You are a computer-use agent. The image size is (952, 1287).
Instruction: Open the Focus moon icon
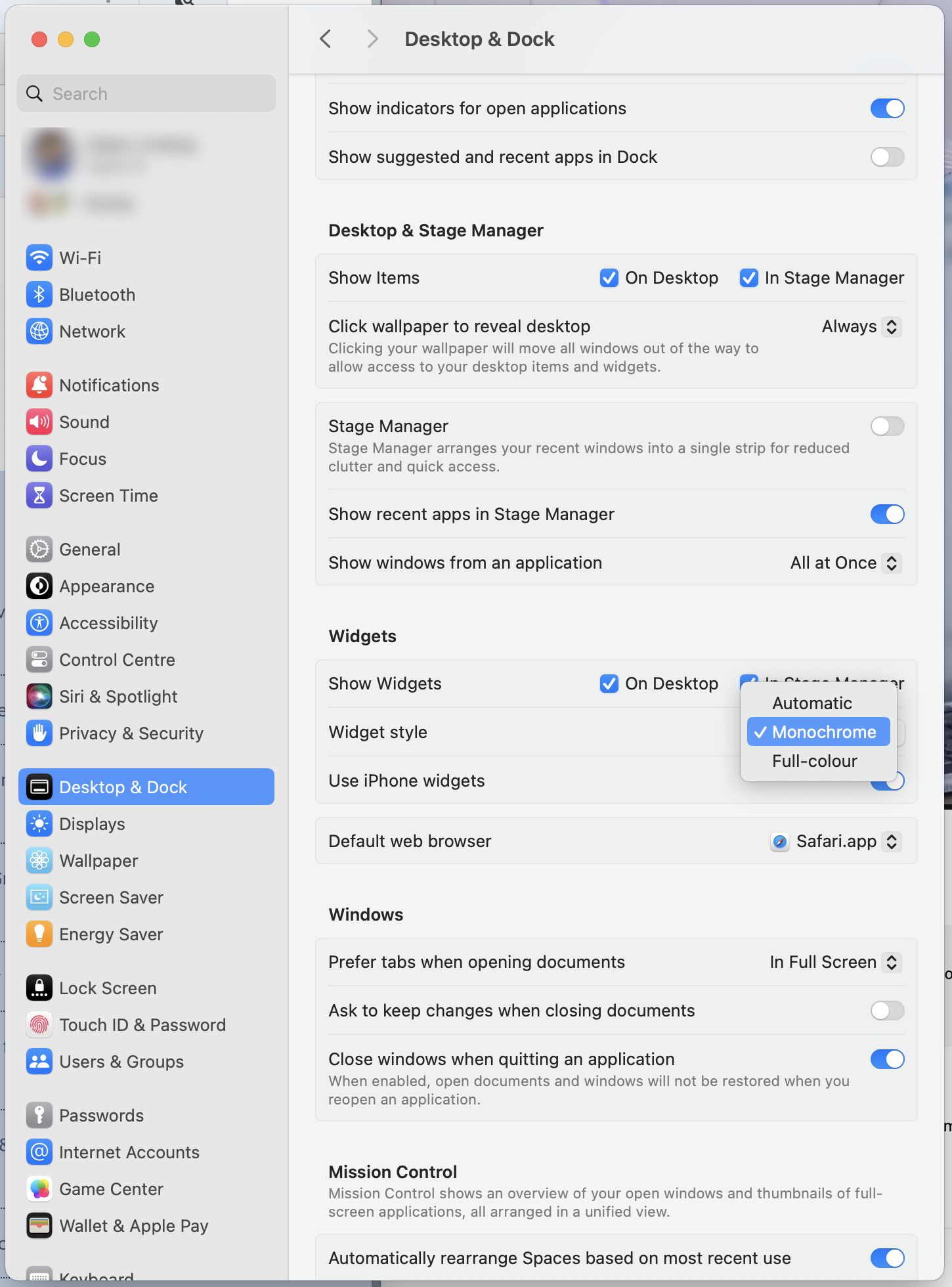[x=39, y=458]
